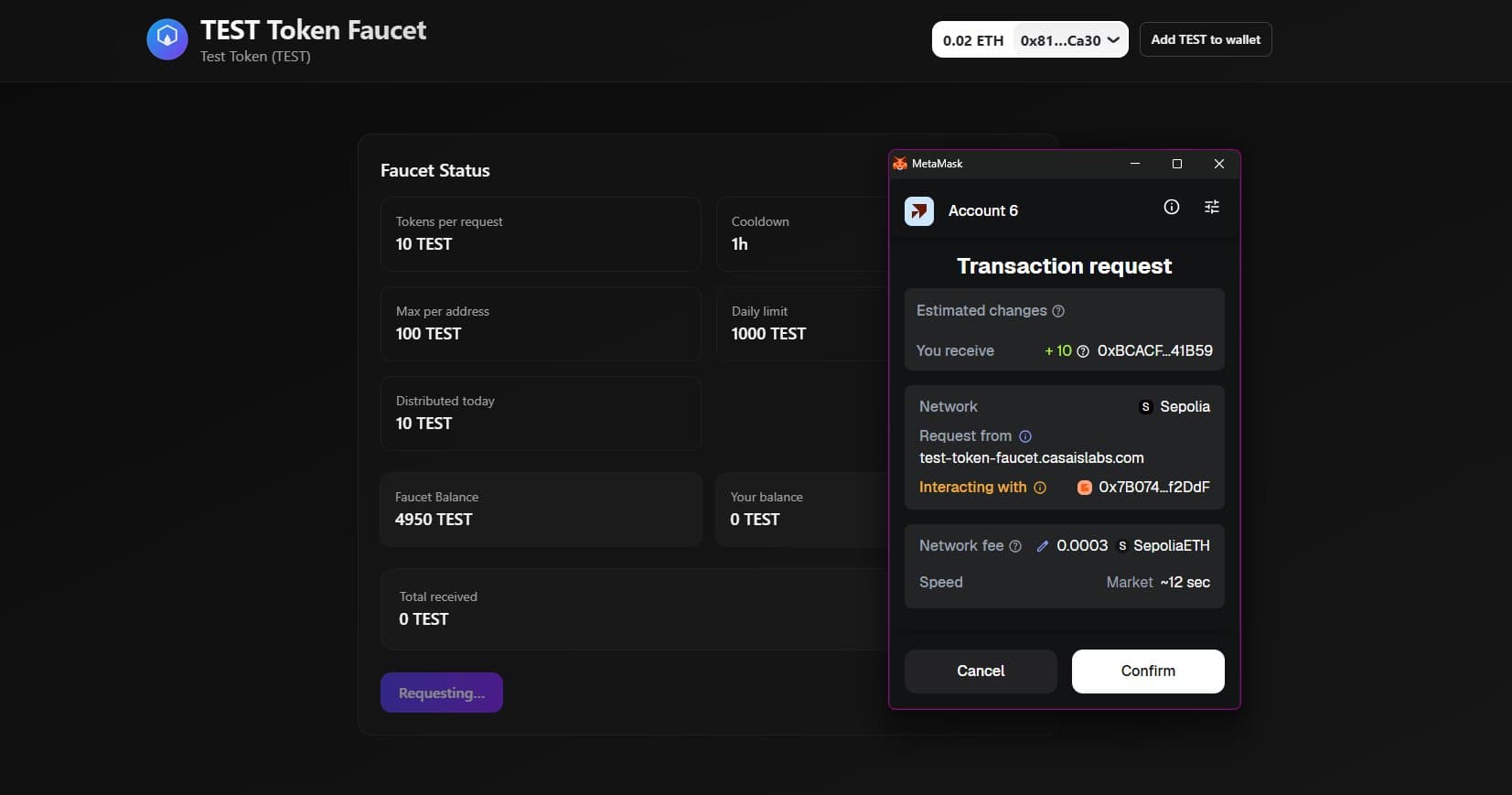1512x795 pixels.
Task: Click the Transaction request heading
Action: tap(1065, 266)
